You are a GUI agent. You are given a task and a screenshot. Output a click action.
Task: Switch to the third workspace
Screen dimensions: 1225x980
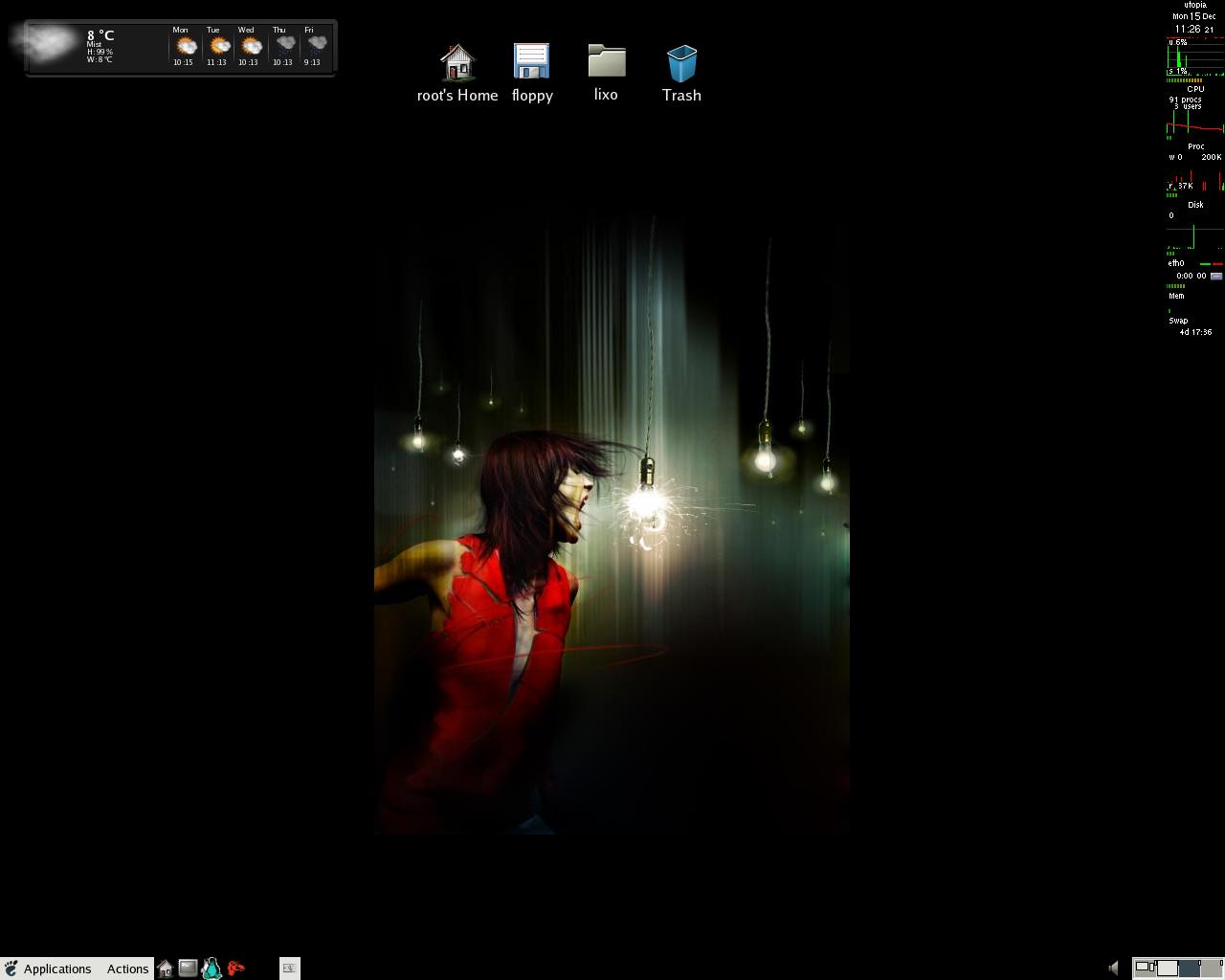pos(1190,969)
